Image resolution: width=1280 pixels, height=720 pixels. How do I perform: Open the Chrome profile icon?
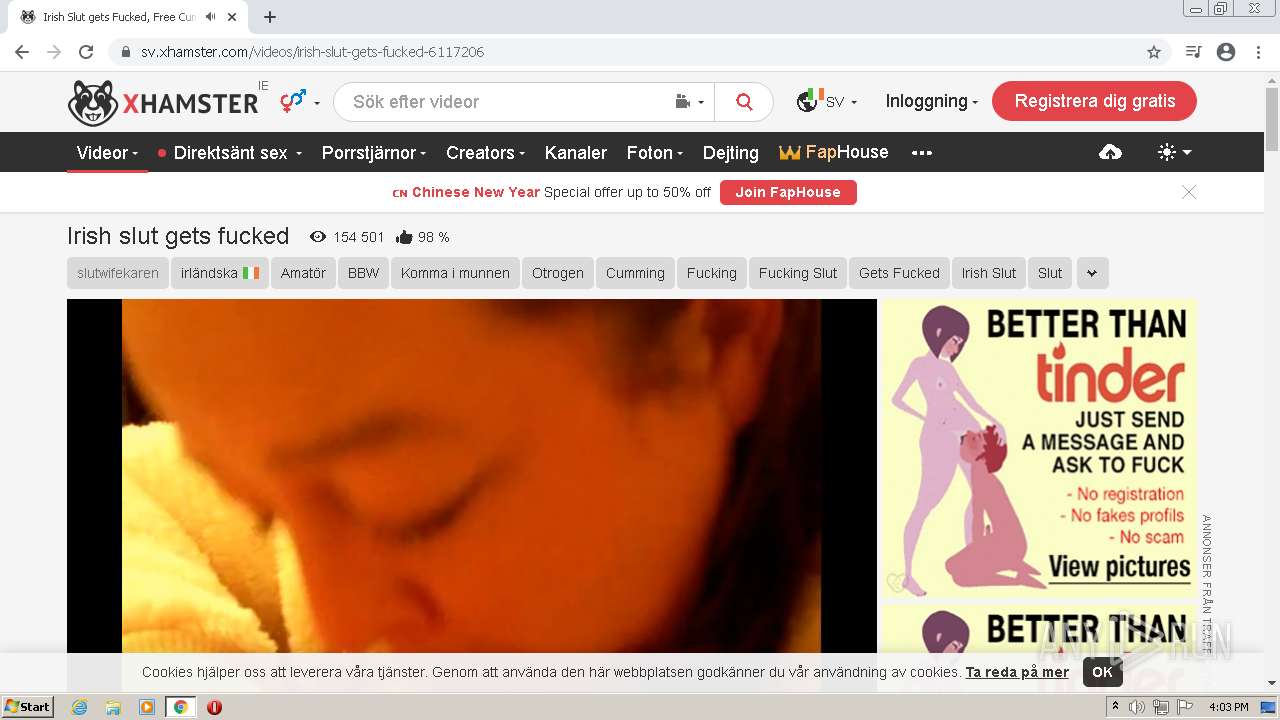1226,52
